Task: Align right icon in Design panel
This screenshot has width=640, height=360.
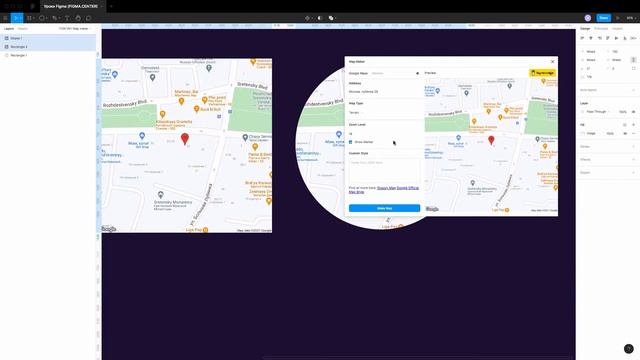Action: click(x=600, y=38)
